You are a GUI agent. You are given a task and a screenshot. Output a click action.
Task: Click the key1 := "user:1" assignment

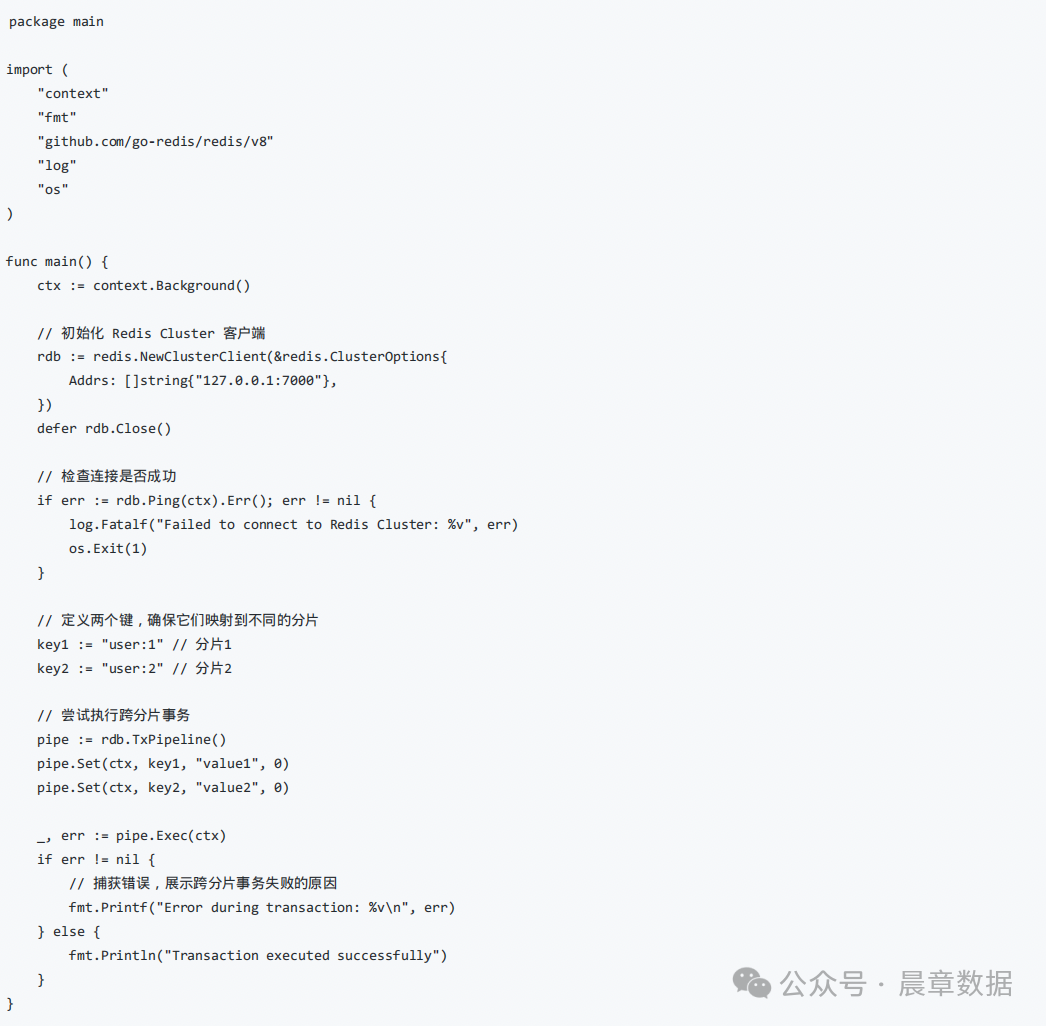[x=100, y=644]
